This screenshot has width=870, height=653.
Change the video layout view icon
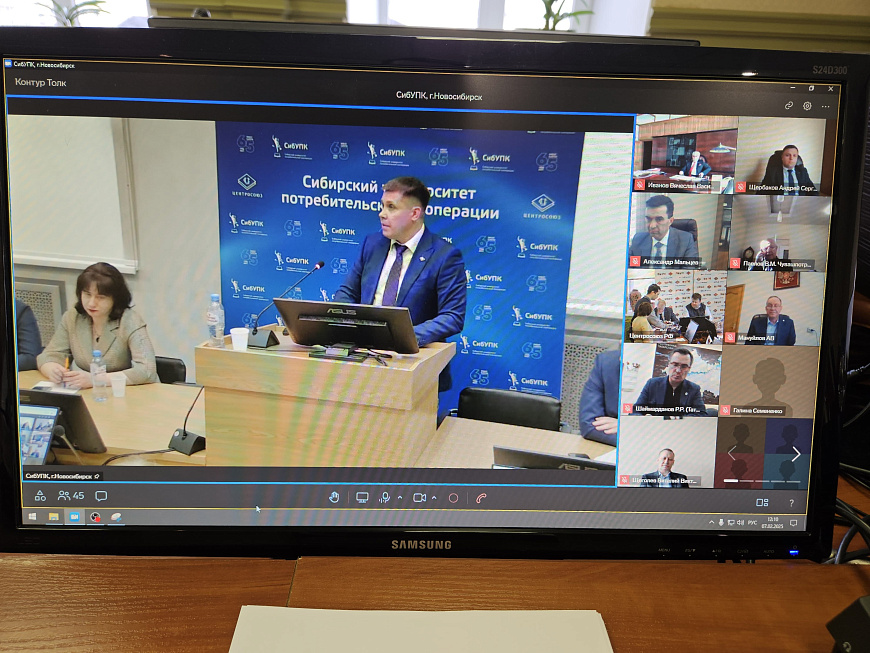(x=762, y=502)
